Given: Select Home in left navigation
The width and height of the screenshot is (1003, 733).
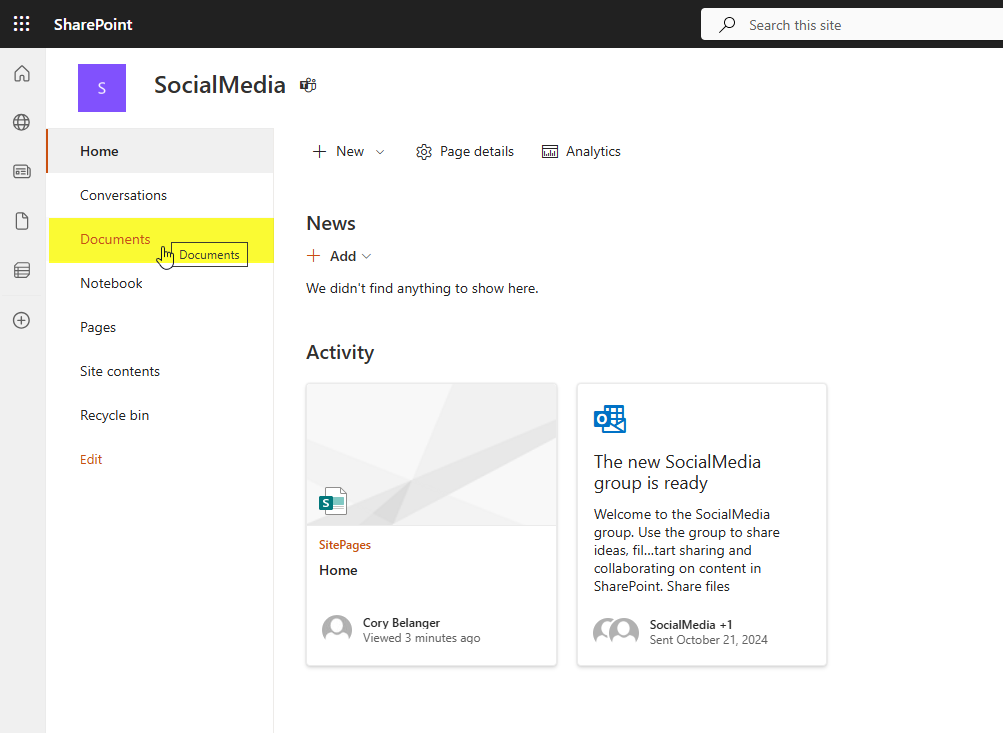Looking at the screenshot, I should [x=161, y=151].
